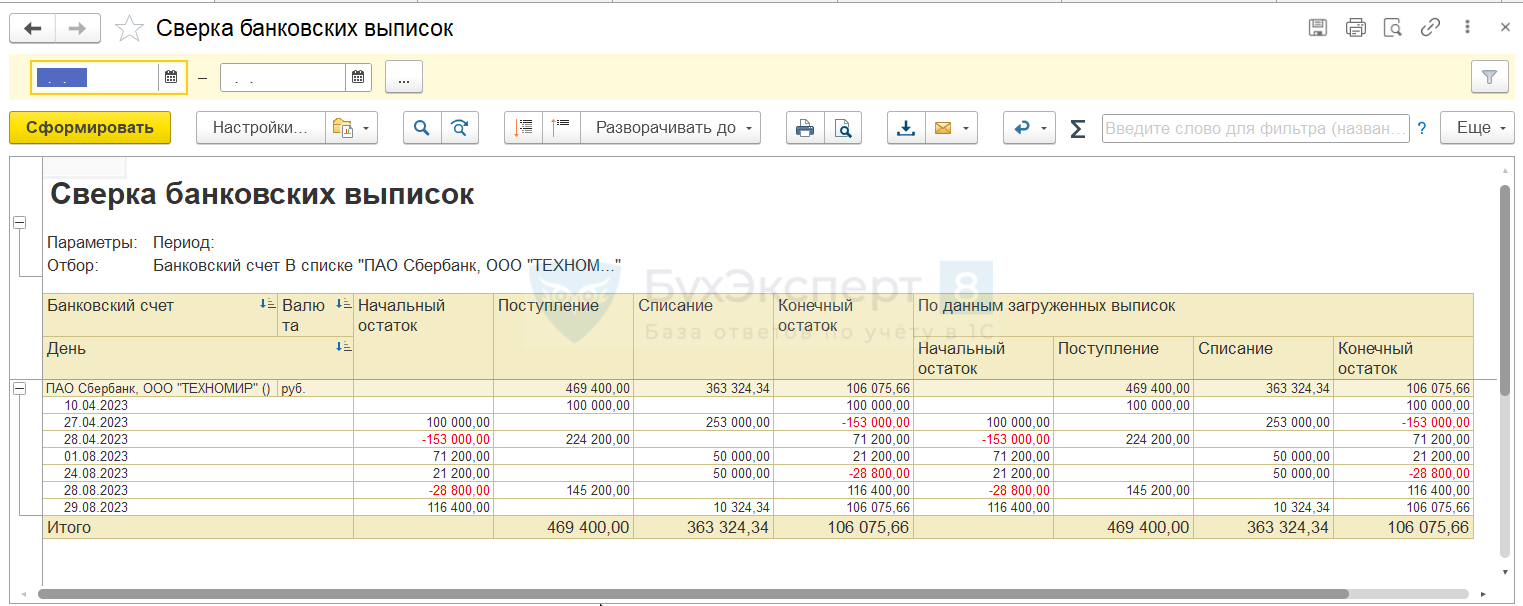The height and width of the screenshot is (606, 1523).
Task: Collapse the report header section
Action: tap(19, 223)
